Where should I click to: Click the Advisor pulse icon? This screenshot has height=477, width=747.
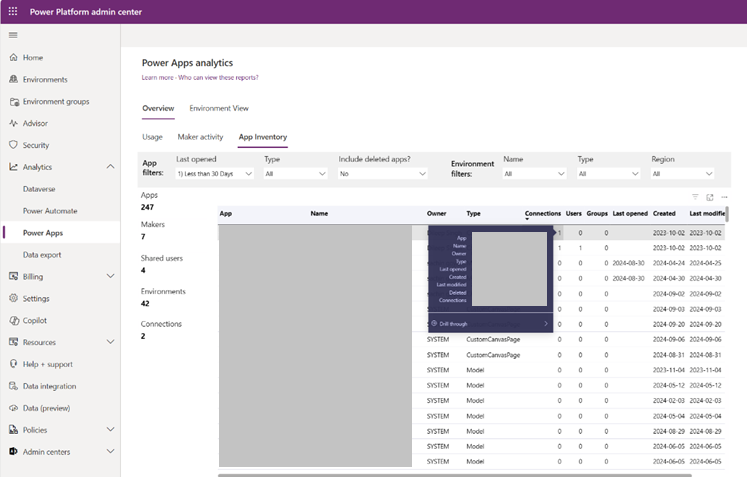[13, 123]
